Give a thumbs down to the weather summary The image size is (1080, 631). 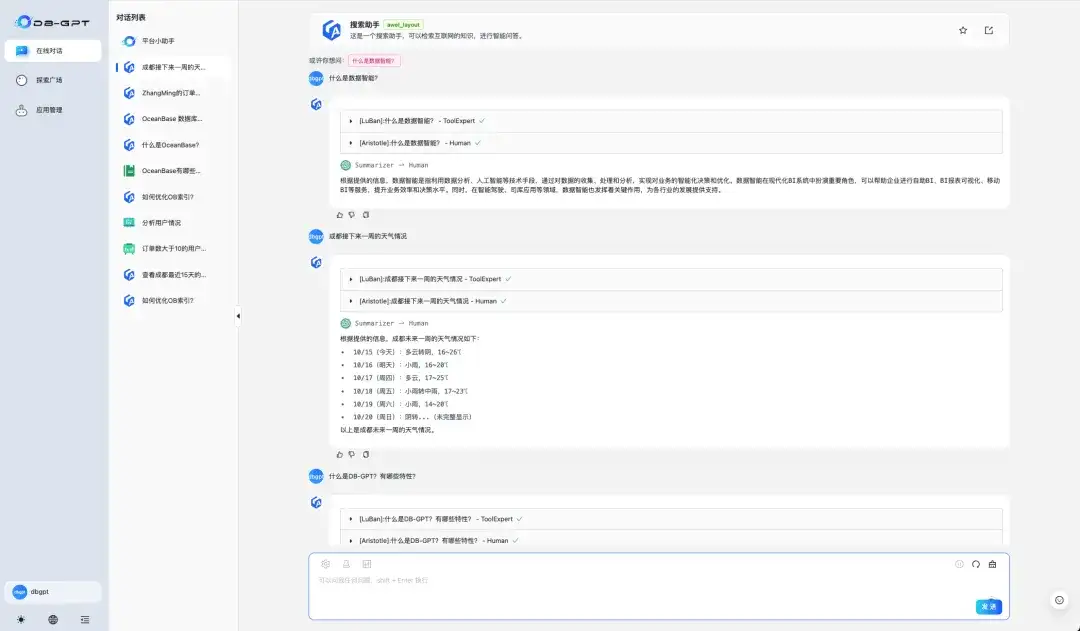352,454
